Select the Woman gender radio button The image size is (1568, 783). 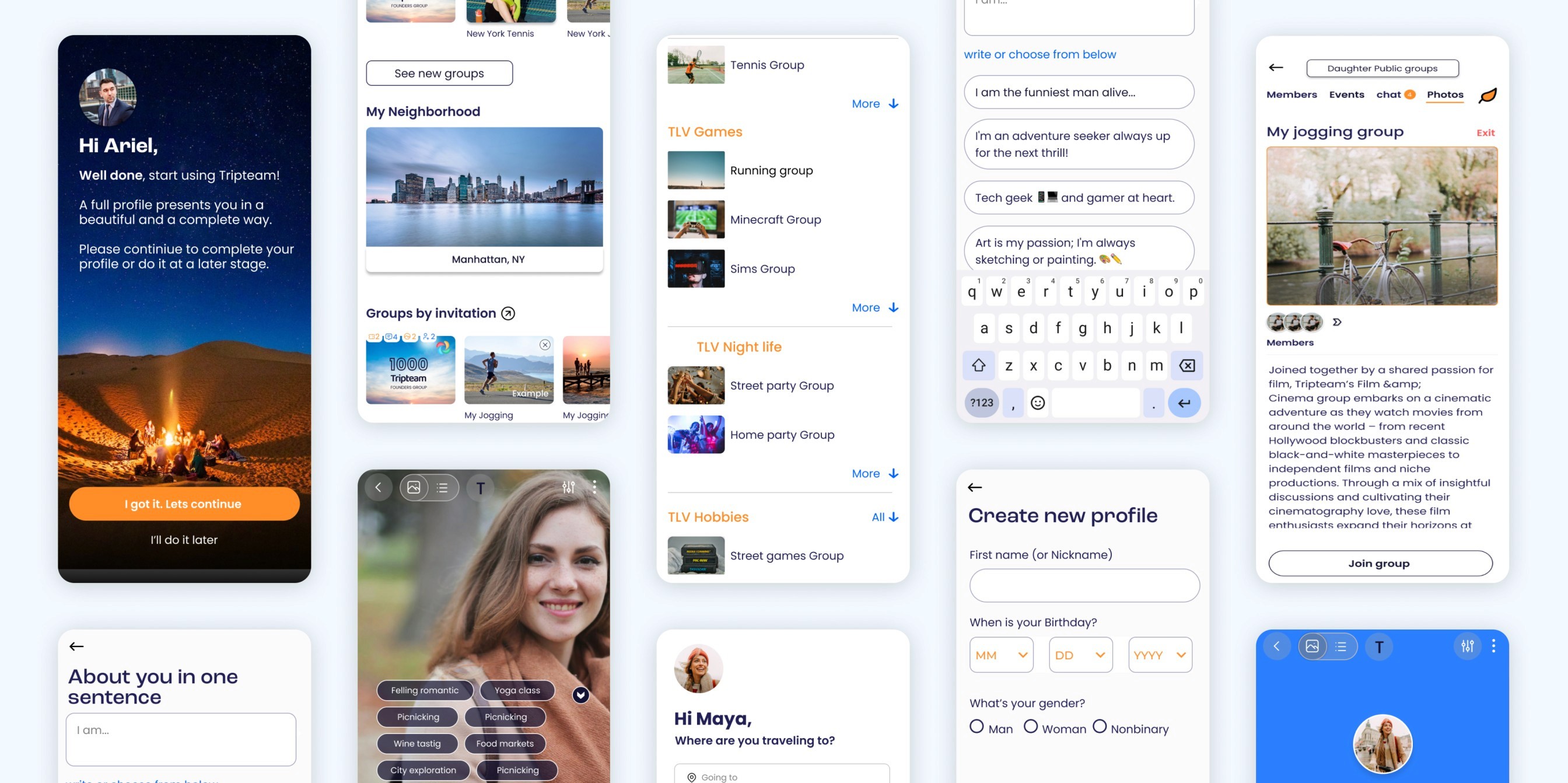(1031, 726)
